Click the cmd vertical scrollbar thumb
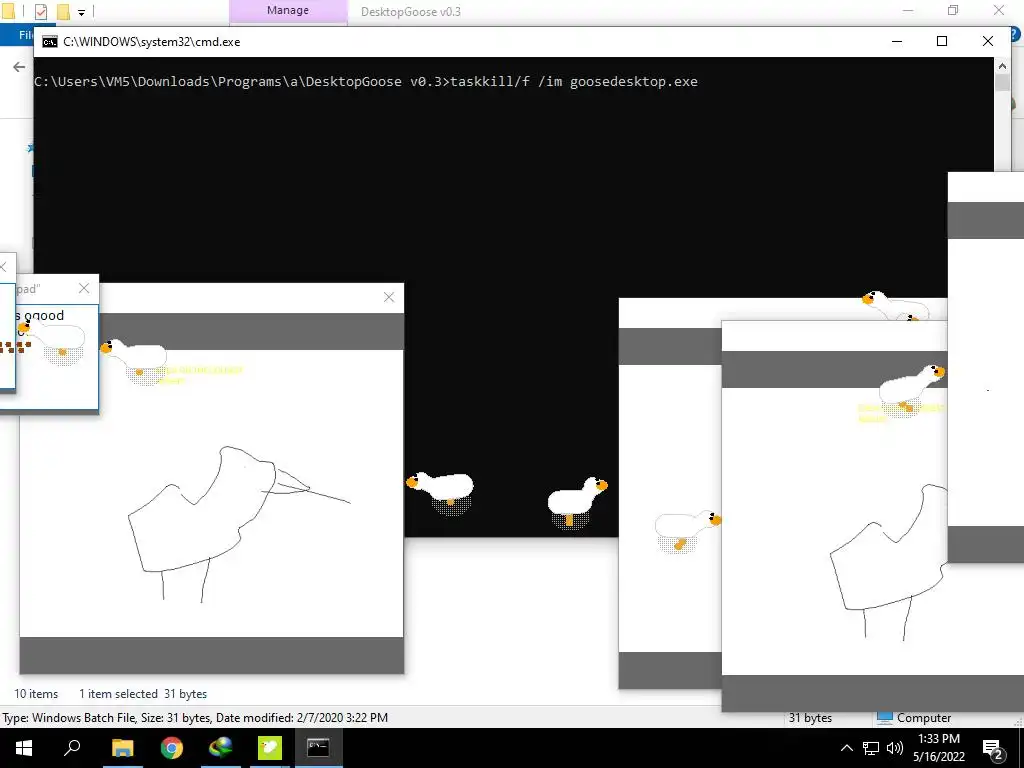This screenshot has width=1024, height=768. click(1002, 83)
